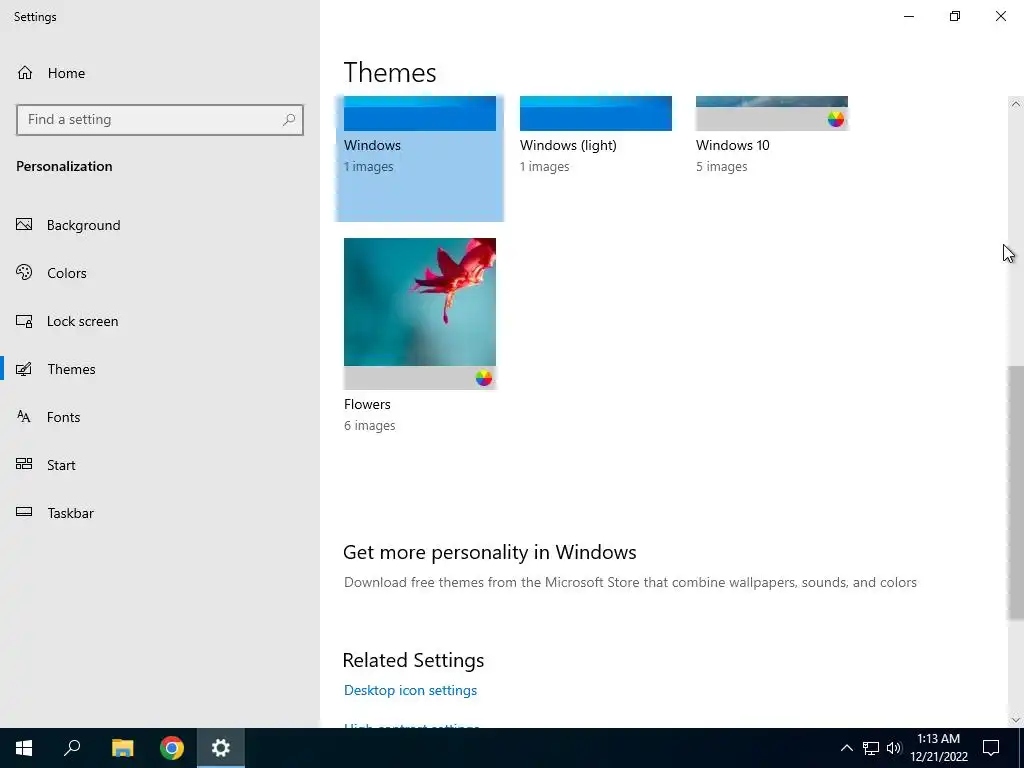1024x768 pixels.
Task: Click the "5 images" text under Windows 10
Action: pos(722,167)
